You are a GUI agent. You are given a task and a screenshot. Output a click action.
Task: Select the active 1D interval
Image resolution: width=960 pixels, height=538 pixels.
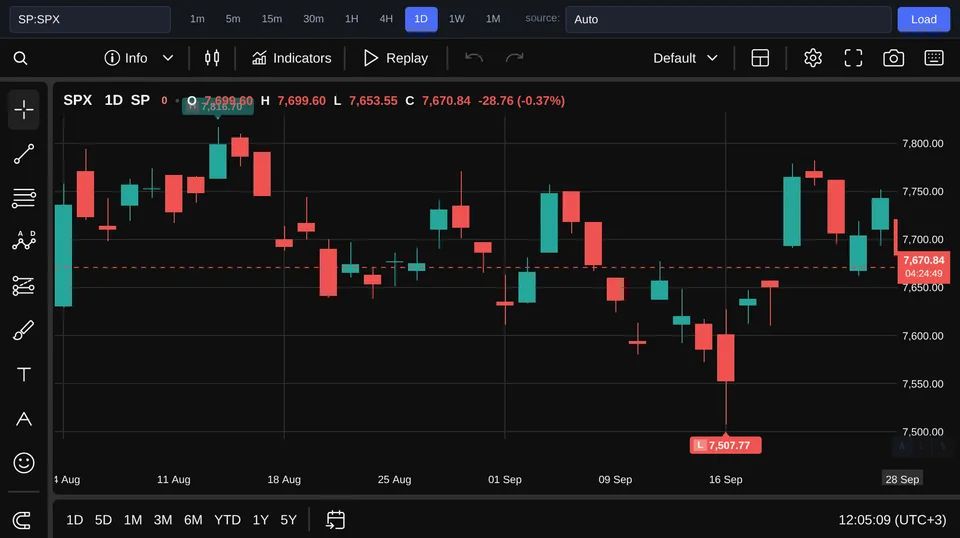[421, 19]
